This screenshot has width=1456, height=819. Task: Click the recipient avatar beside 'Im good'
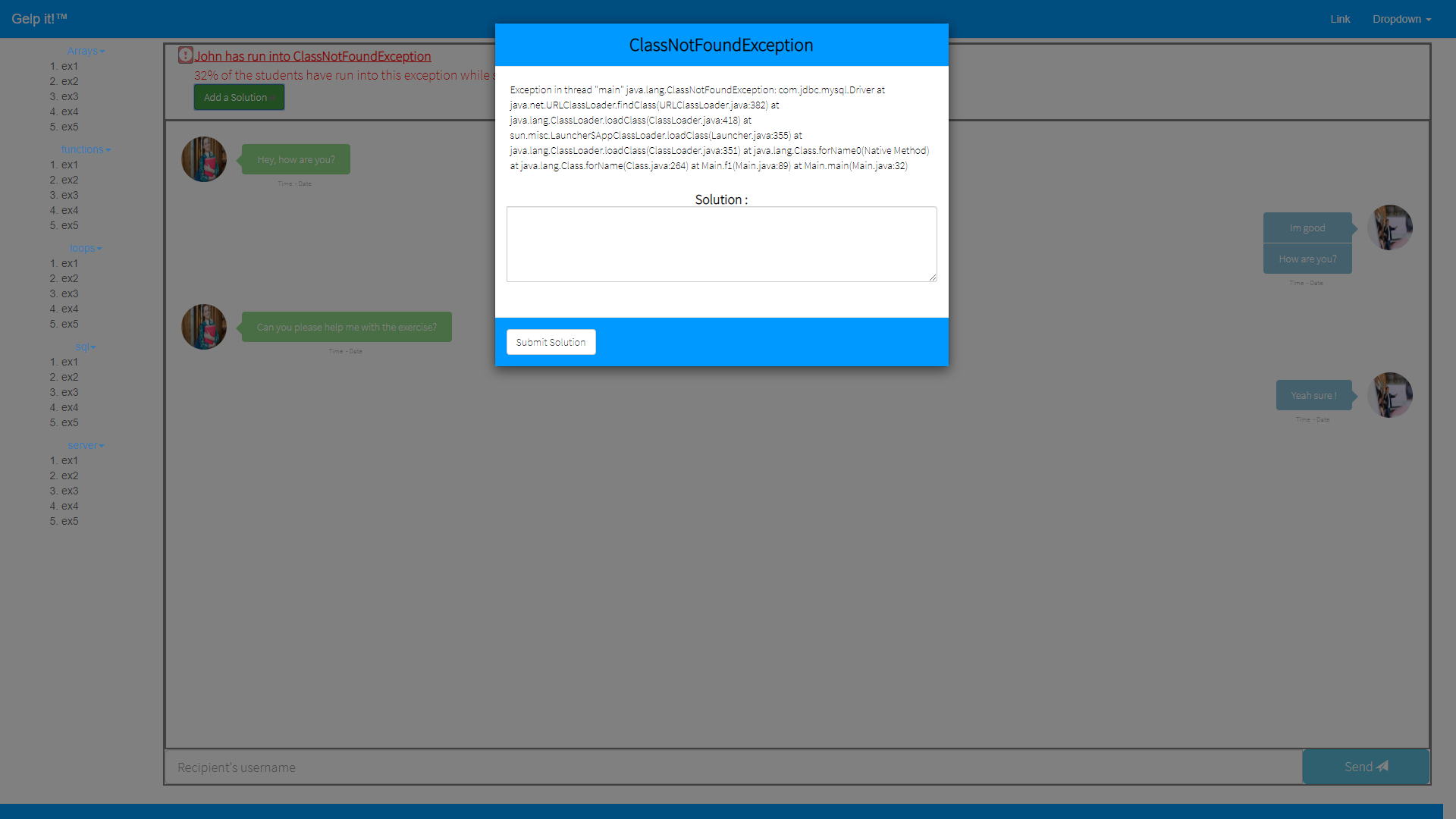(x=1389, y=227)
